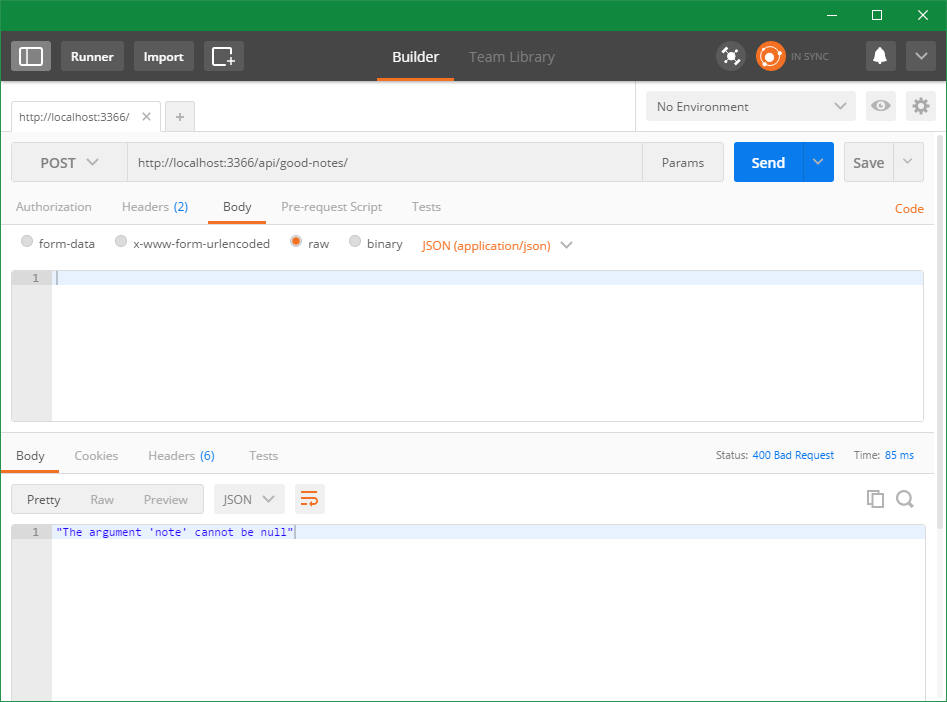This screenshot has width=947, height=702.
Task: Open the Authorization tab
Action: [x=54, y=207]
